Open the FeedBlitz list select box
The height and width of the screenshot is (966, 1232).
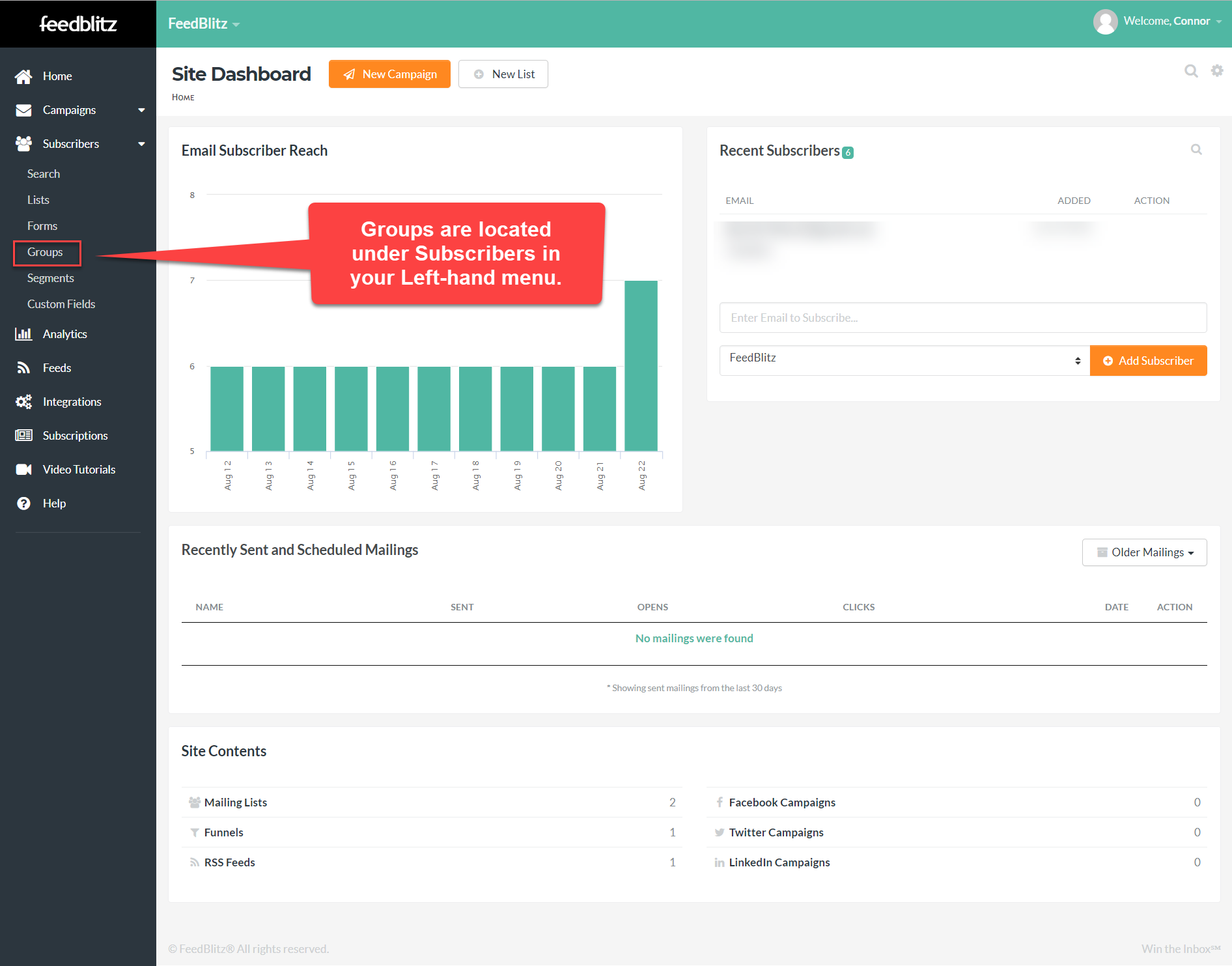(904, 360)
